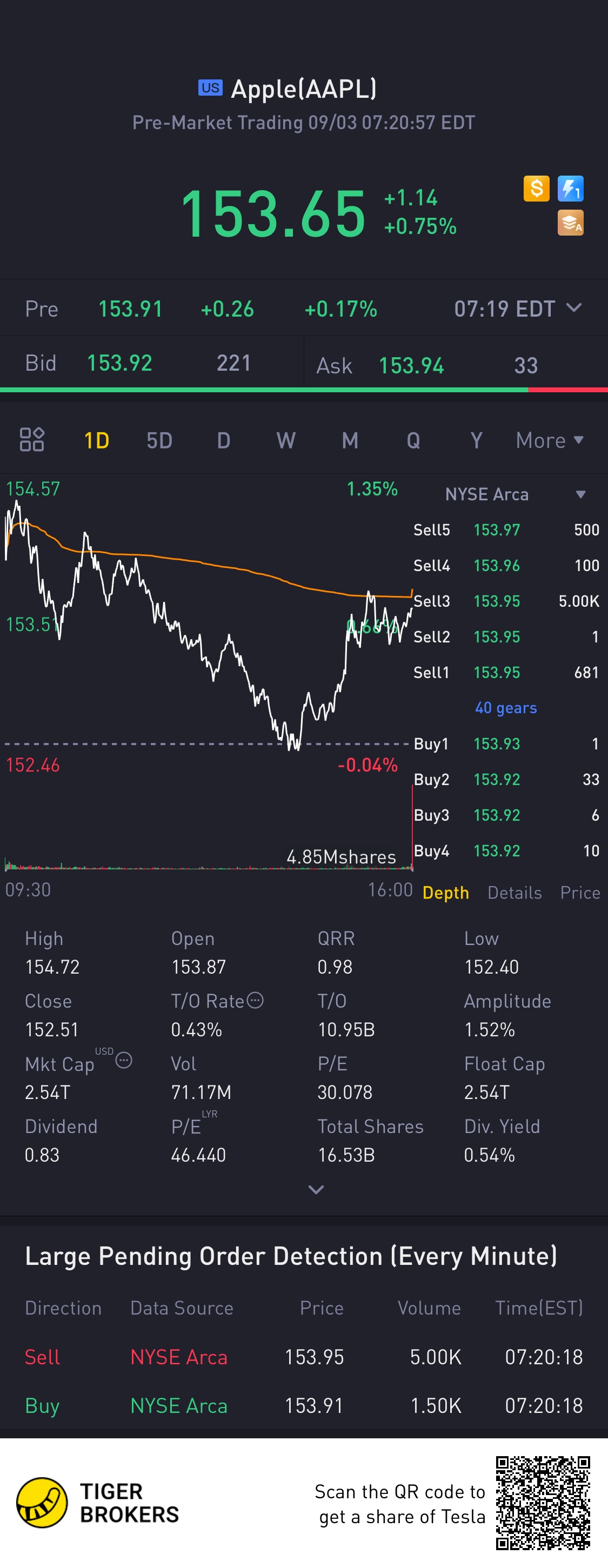Select the Sell3 row with 5.00K

506,601
